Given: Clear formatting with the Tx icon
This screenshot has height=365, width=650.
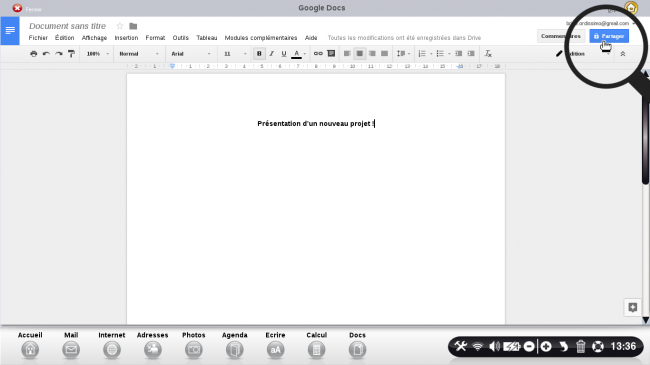Looking at the screenshot, I should 488,54.
